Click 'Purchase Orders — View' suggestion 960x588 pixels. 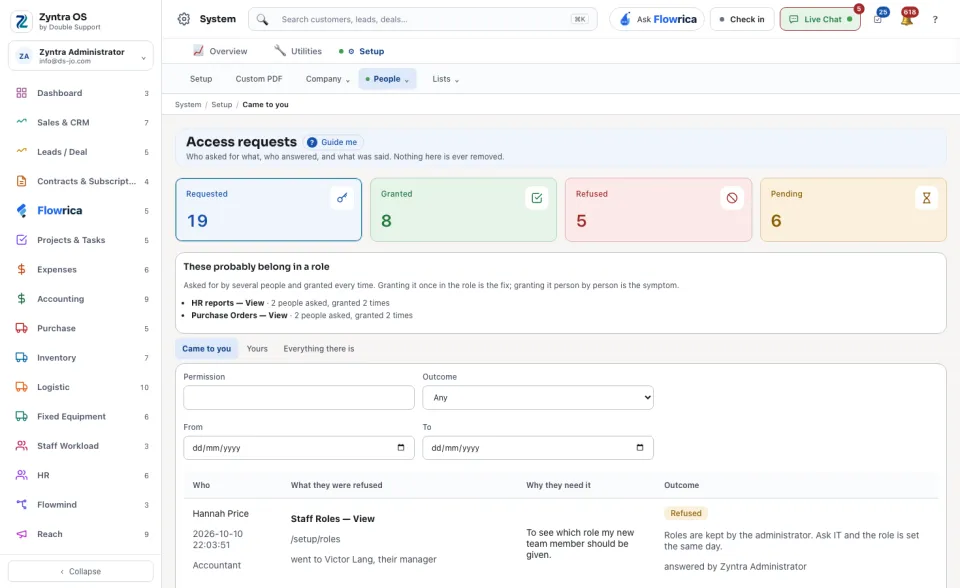point(239,315)
